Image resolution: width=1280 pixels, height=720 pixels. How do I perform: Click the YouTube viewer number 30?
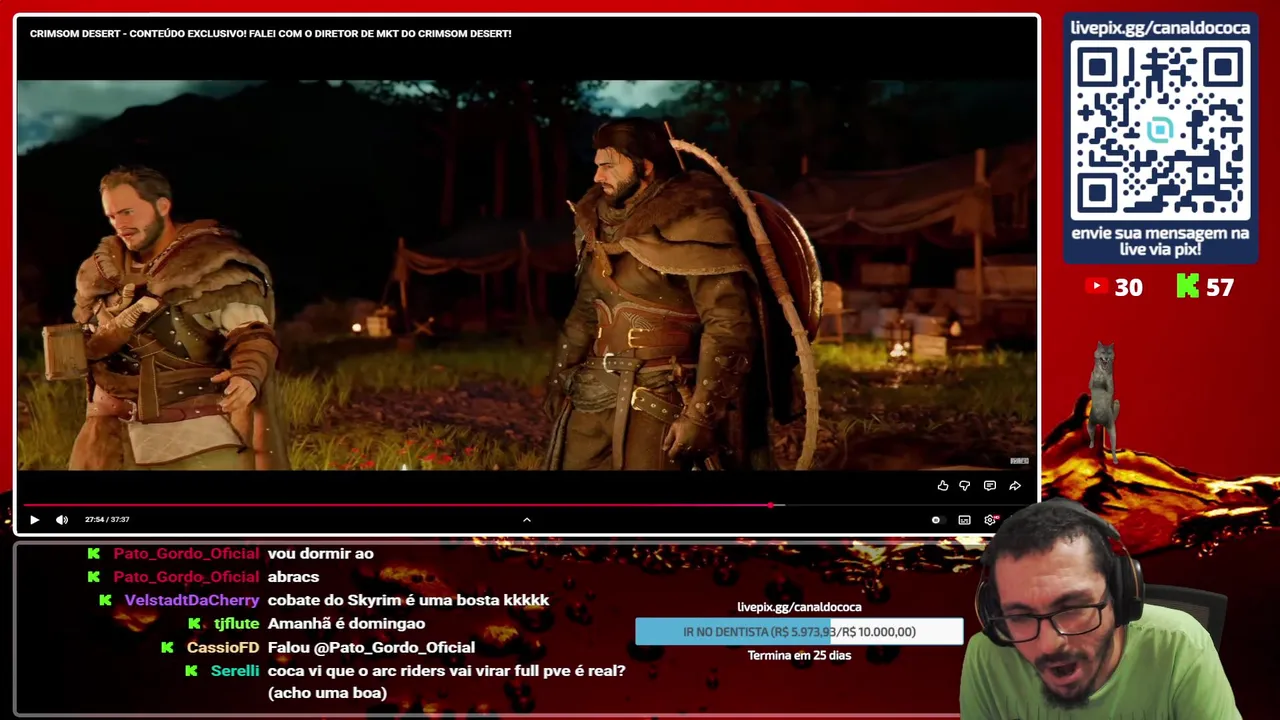1129,288
